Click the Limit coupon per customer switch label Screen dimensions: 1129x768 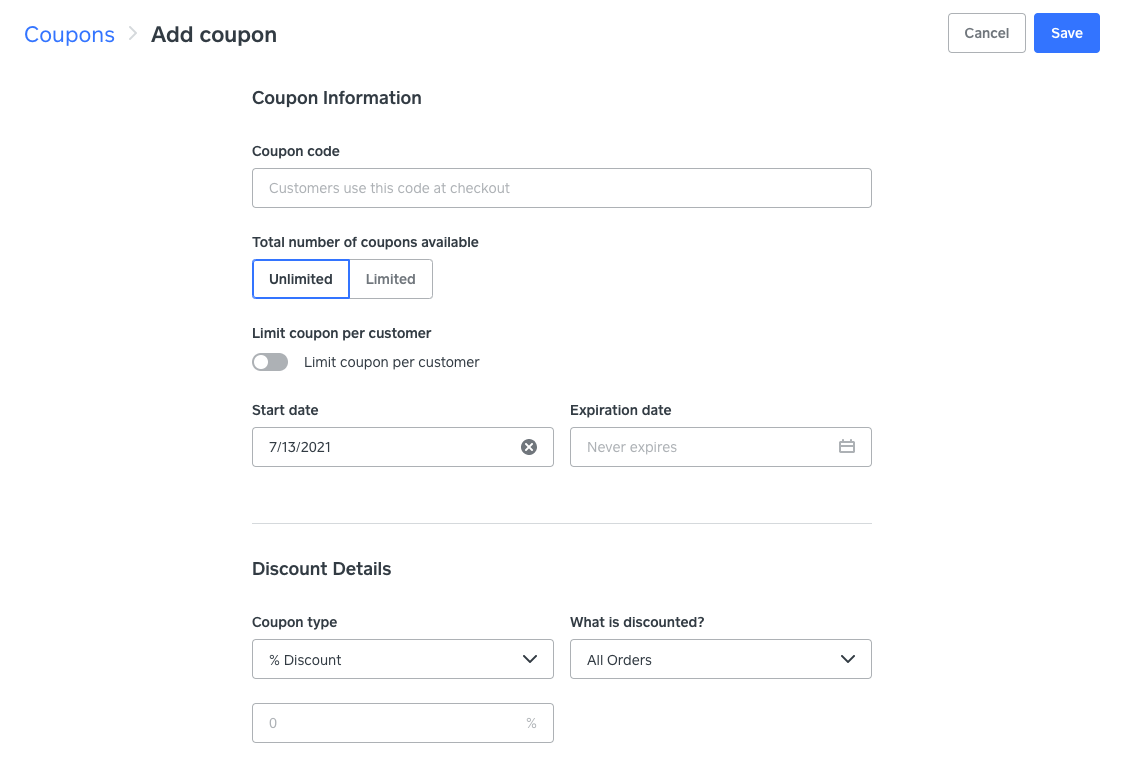pyautogui.click(x=391, y=362)
